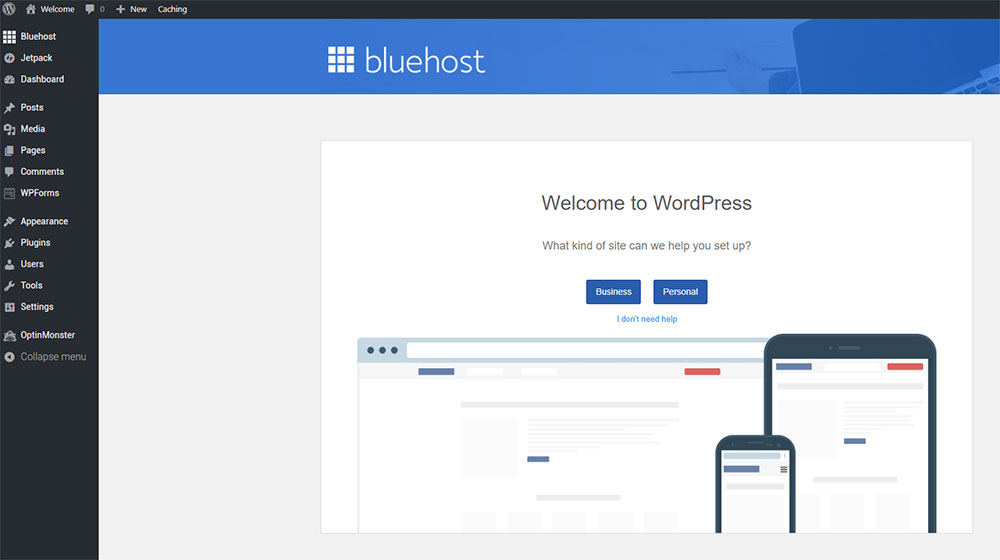This screenshot has height=560, width=1000.
Task: Choose the Personal site type
Action: [680, 291]
